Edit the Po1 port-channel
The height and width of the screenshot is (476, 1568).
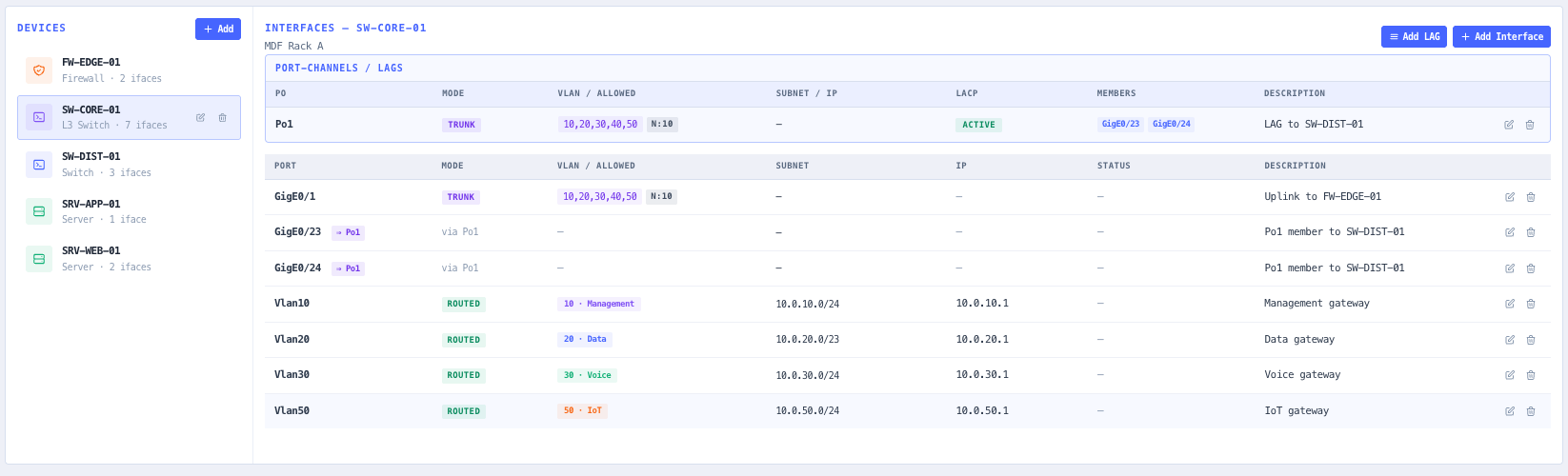[1509, 125]
